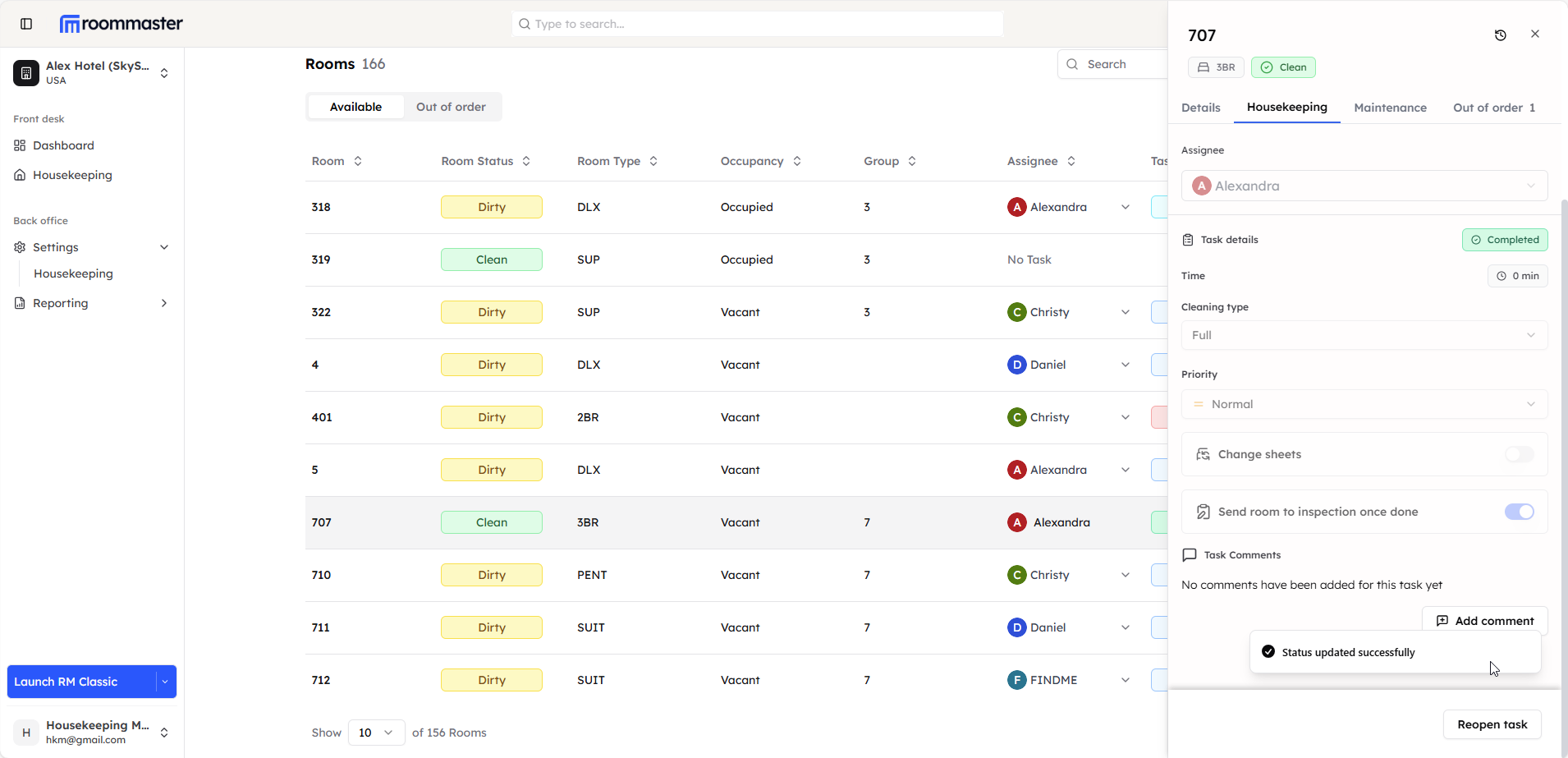This screenshot has width=1568, height=758.
Task: Click the clipboard icon next to Task details
Action: click(x=1188, y=239)
